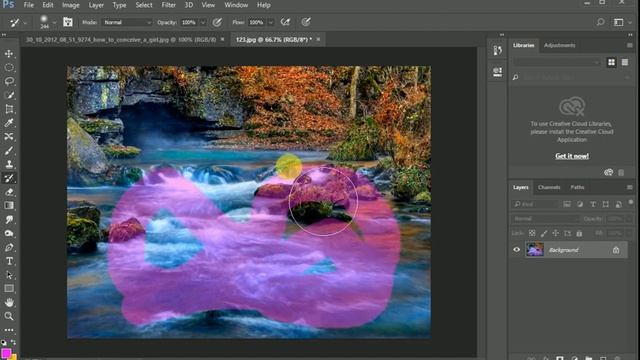Open the layer blend mode dropdown
This screenshot has width=640, height=360.
544,219
